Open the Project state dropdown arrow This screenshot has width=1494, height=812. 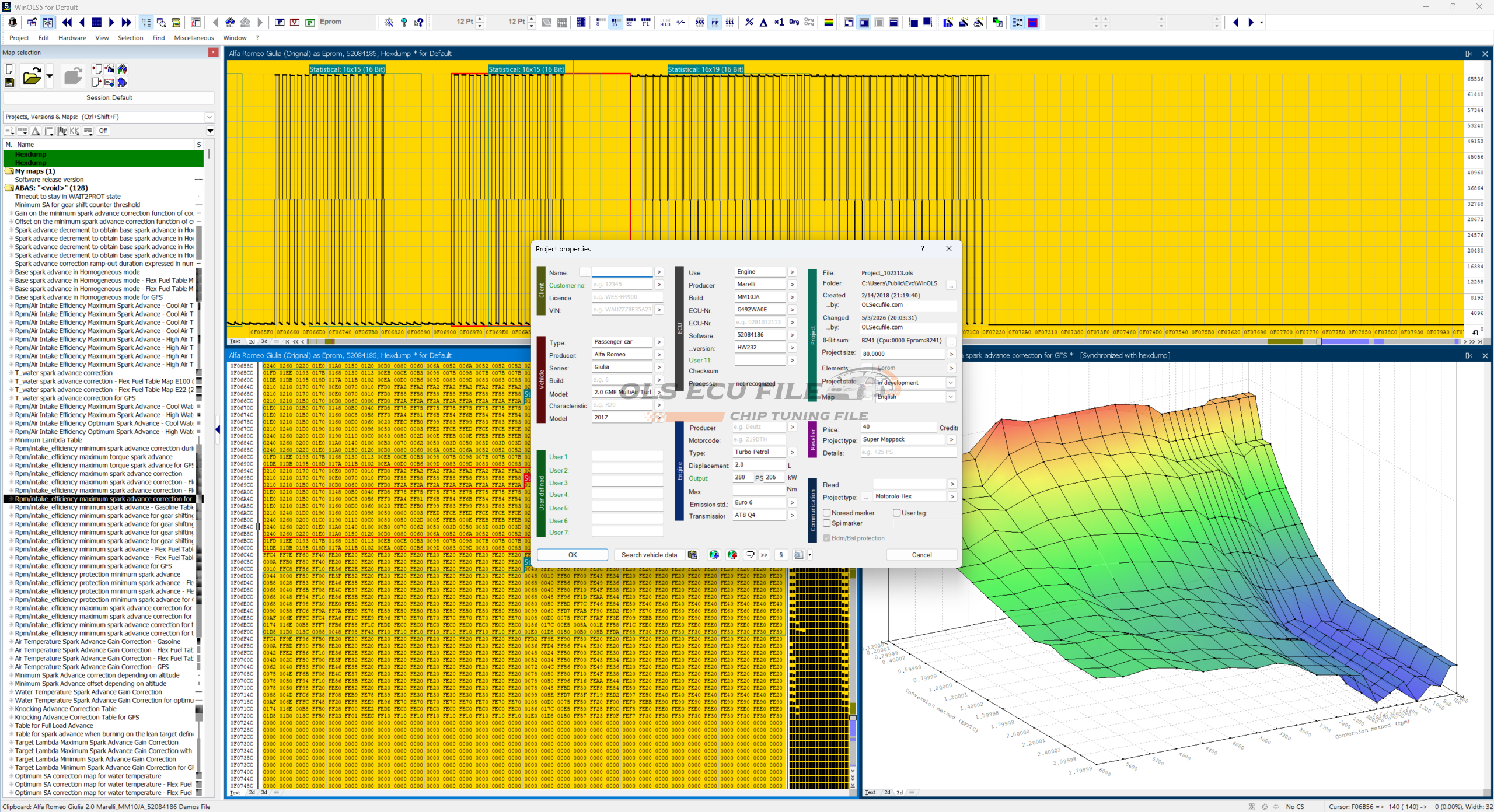coord(951,383)
